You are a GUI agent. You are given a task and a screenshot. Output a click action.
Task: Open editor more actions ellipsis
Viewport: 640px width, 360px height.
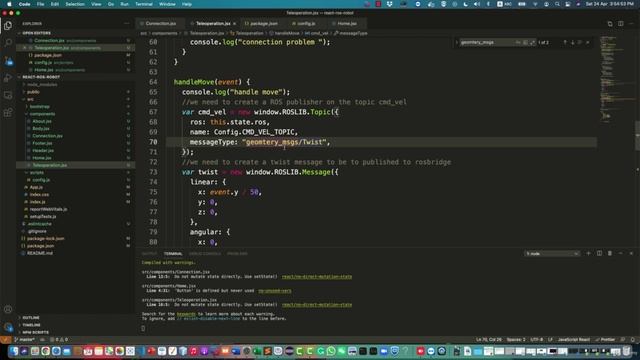[x=631, y=24]
